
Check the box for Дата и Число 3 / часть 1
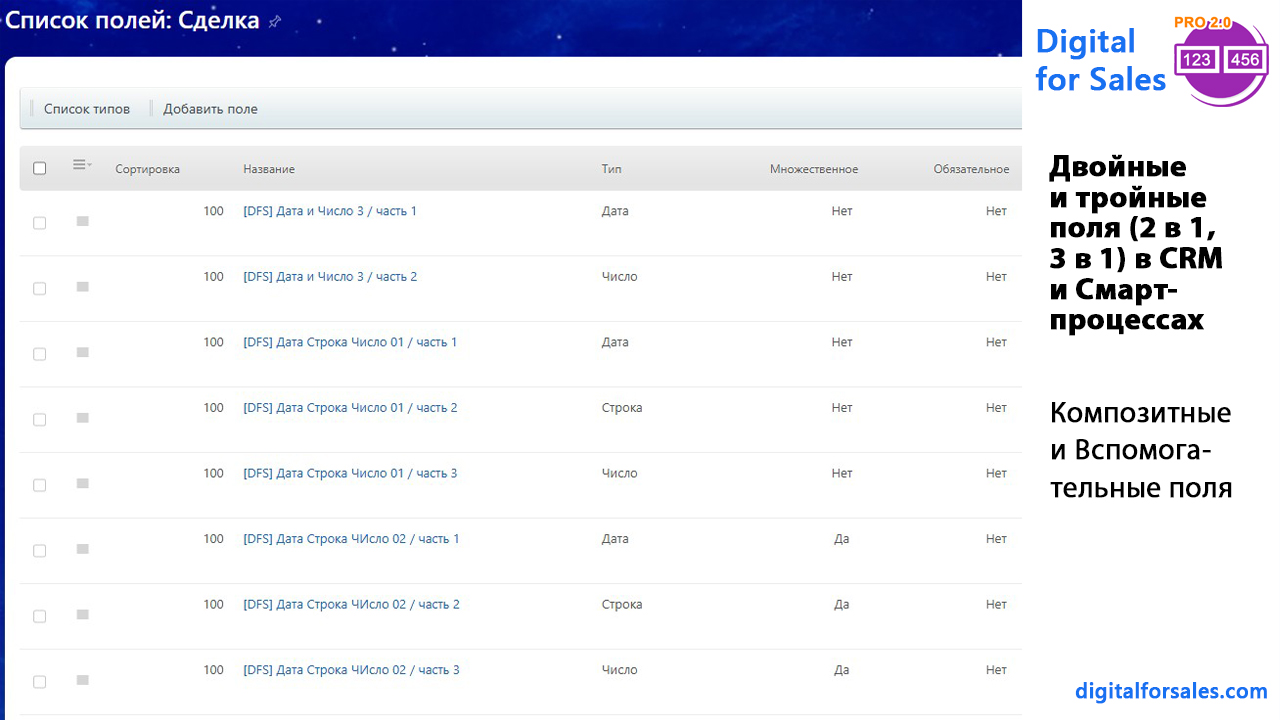click(x=40, y=223)
